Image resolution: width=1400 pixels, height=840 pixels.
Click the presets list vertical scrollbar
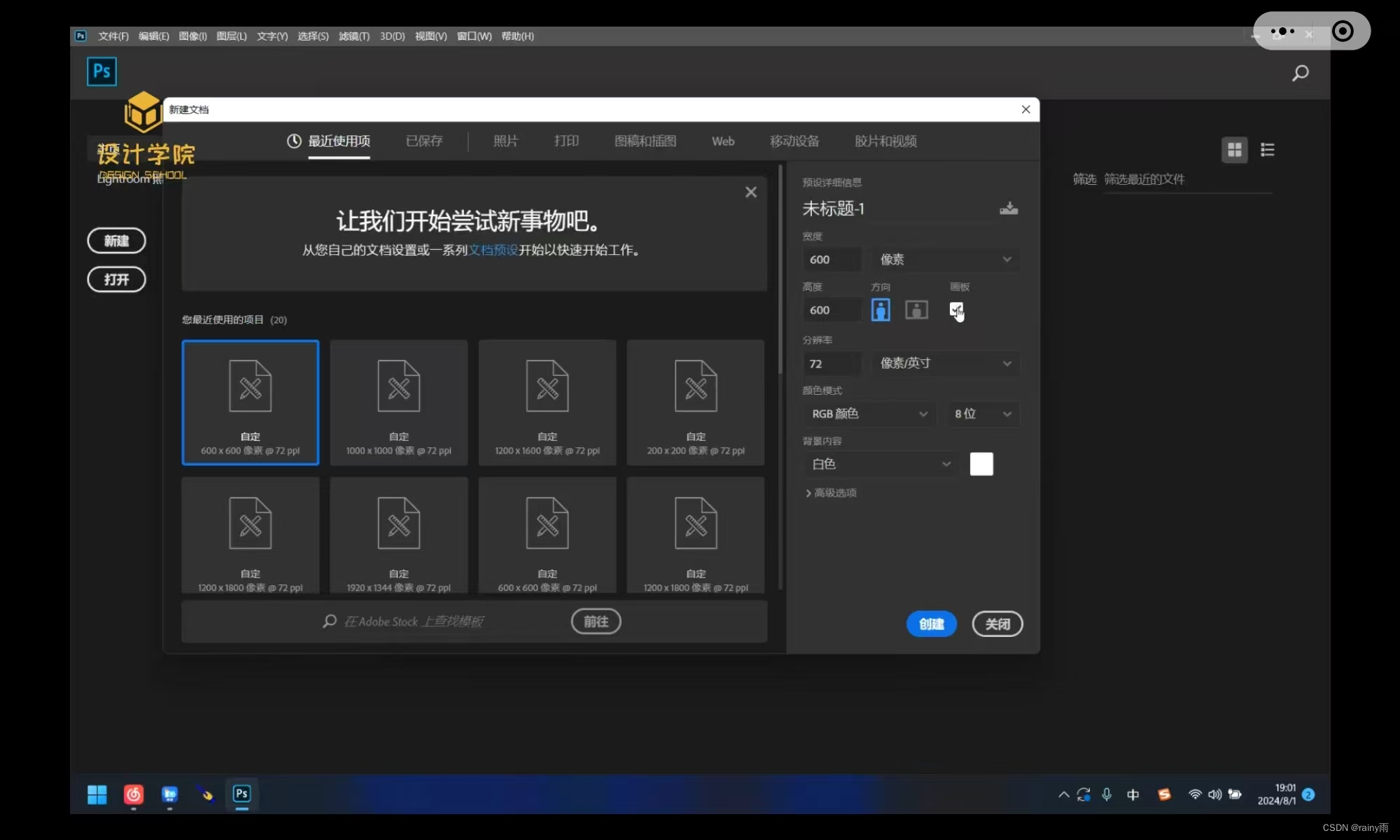pyautogui.click(x=780, y=270)
